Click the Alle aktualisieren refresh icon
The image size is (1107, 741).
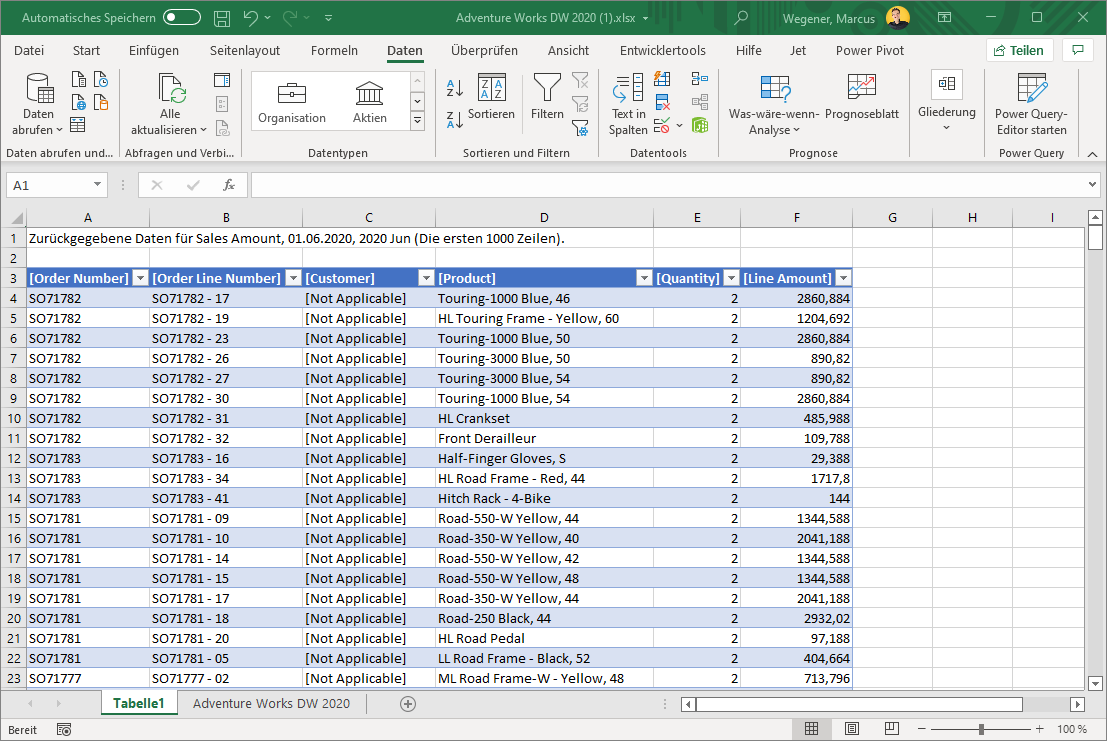coord(172,88)
